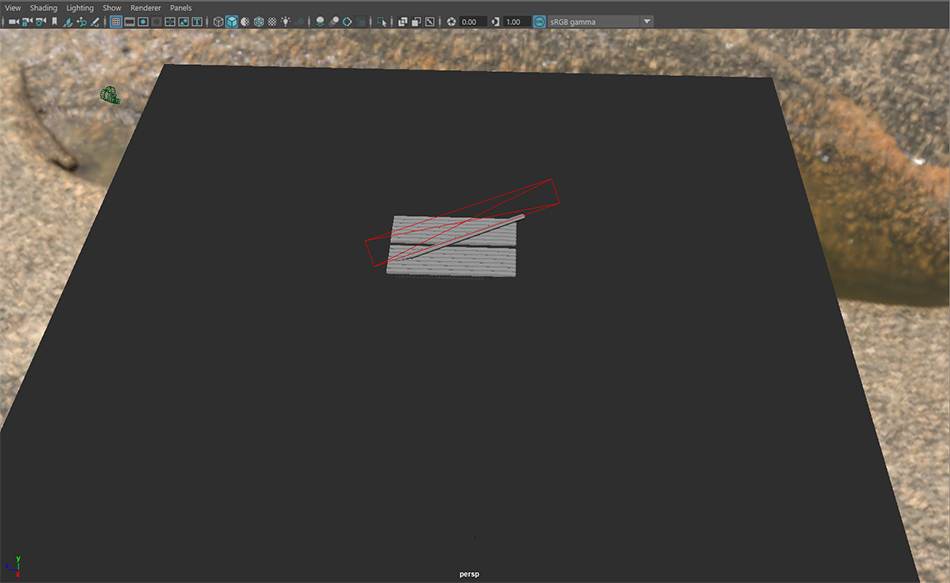Click the Grease Pencil icon
The width and height of the screenshot is (950, 583).
click(x=95, y=22)
